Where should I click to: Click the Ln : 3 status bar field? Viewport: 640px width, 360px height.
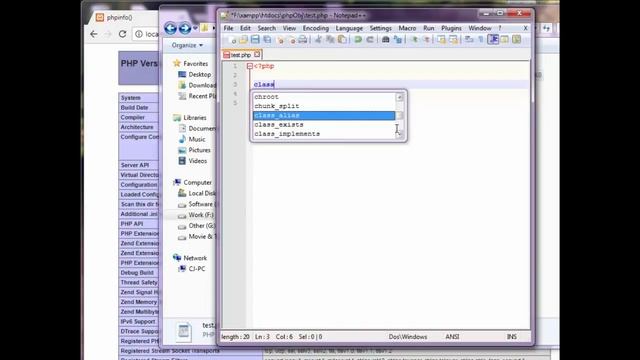pos(262,337)
